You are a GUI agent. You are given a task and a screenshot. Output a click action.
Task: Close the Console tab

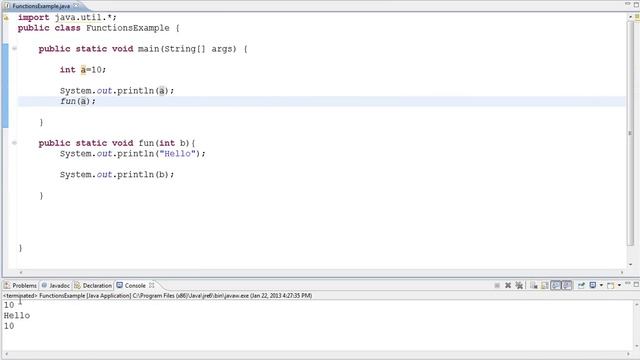[151, 285]
